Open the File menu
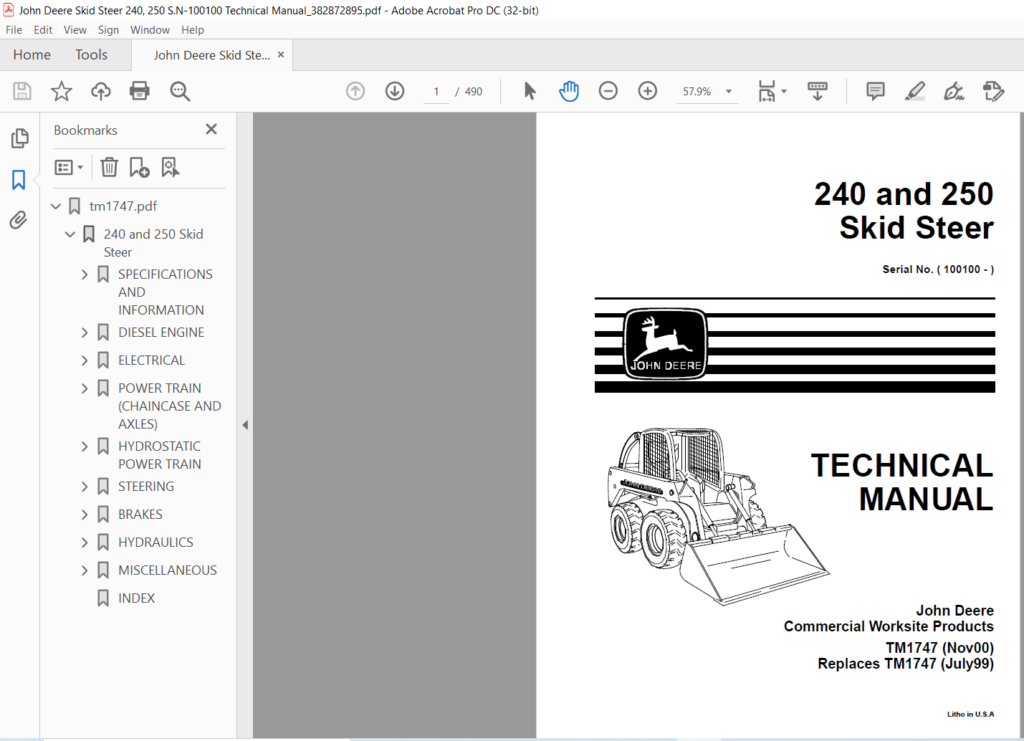This screenshot has height=741, width=1024. (x=14, y=30)
